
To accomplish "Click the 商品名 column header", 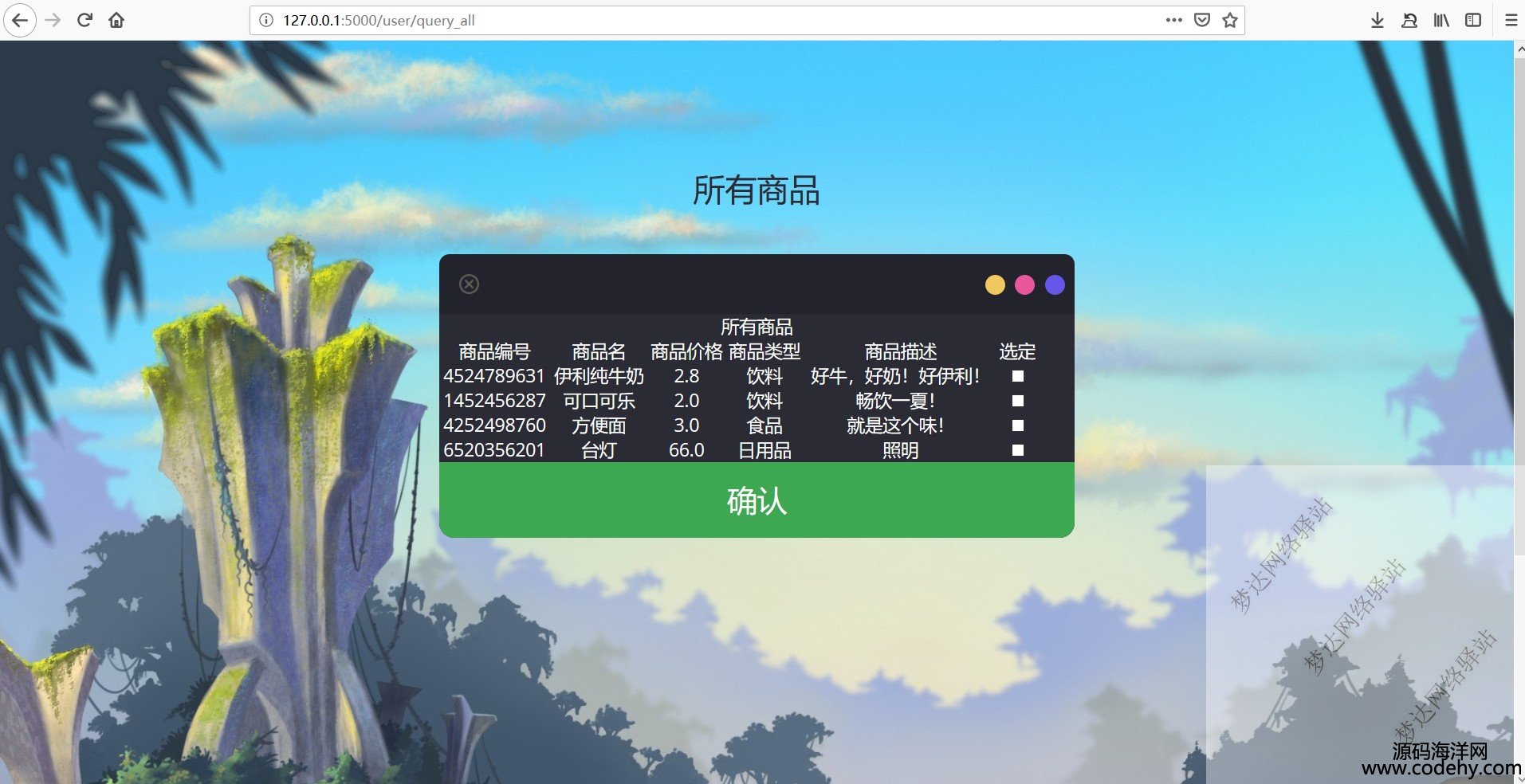I will pyautogui.click(x=599, y=351).
